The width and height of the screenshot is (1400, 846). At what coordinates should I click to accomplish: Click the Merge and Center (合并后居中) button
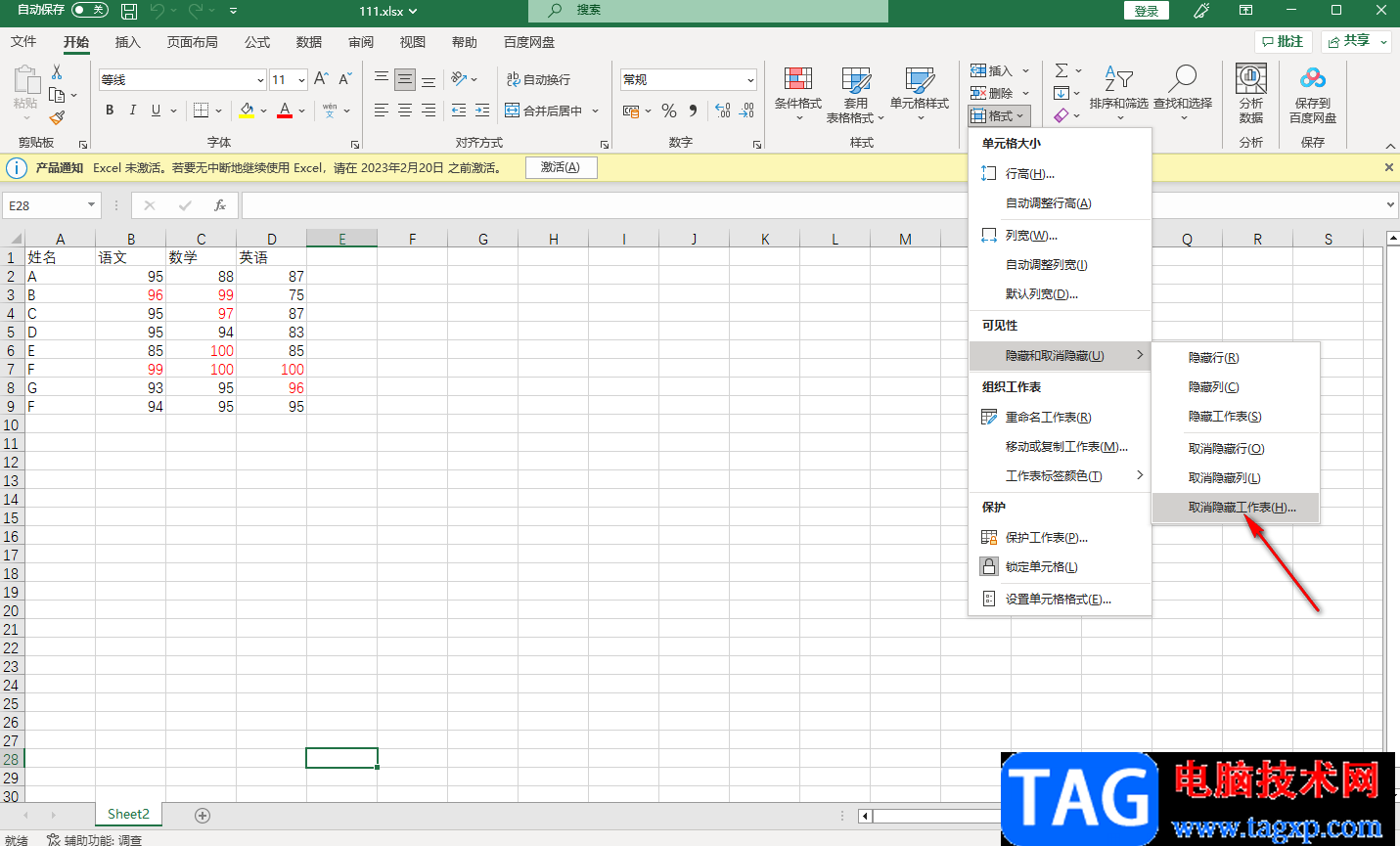[544, 111]
